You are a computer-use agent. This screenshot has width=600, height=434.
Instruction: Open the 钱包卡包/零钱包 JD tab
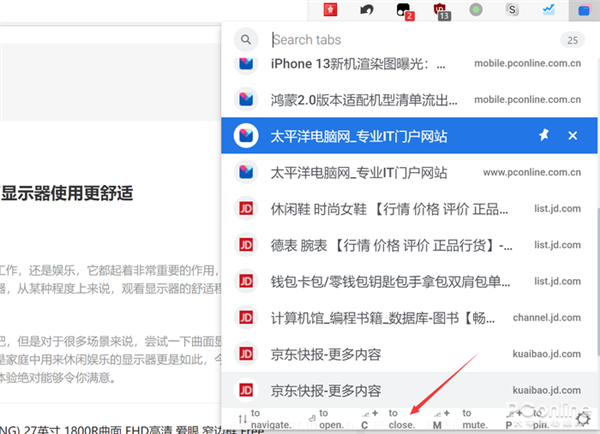click(409, 281)
